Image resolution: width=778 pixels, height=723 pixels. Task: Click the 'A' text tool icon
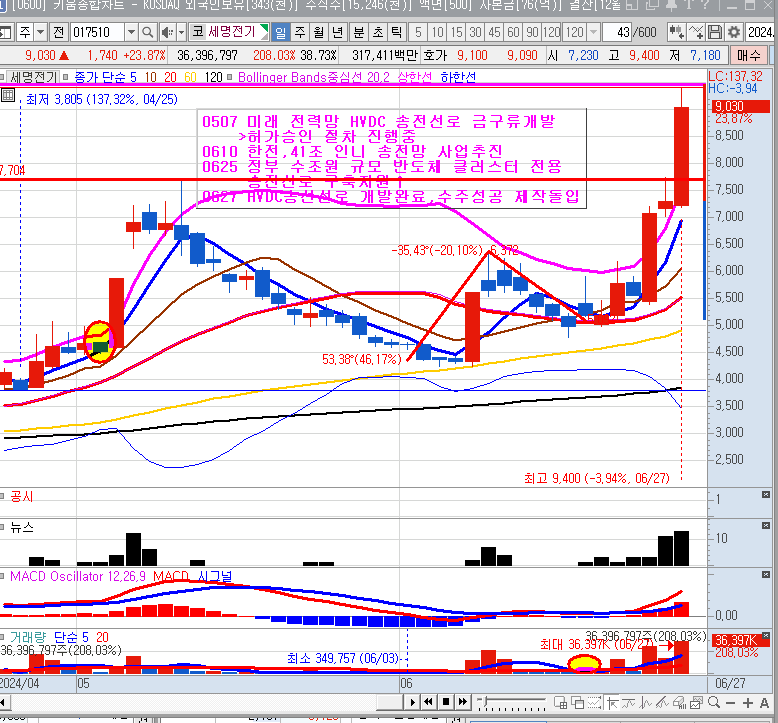(765, 703)
